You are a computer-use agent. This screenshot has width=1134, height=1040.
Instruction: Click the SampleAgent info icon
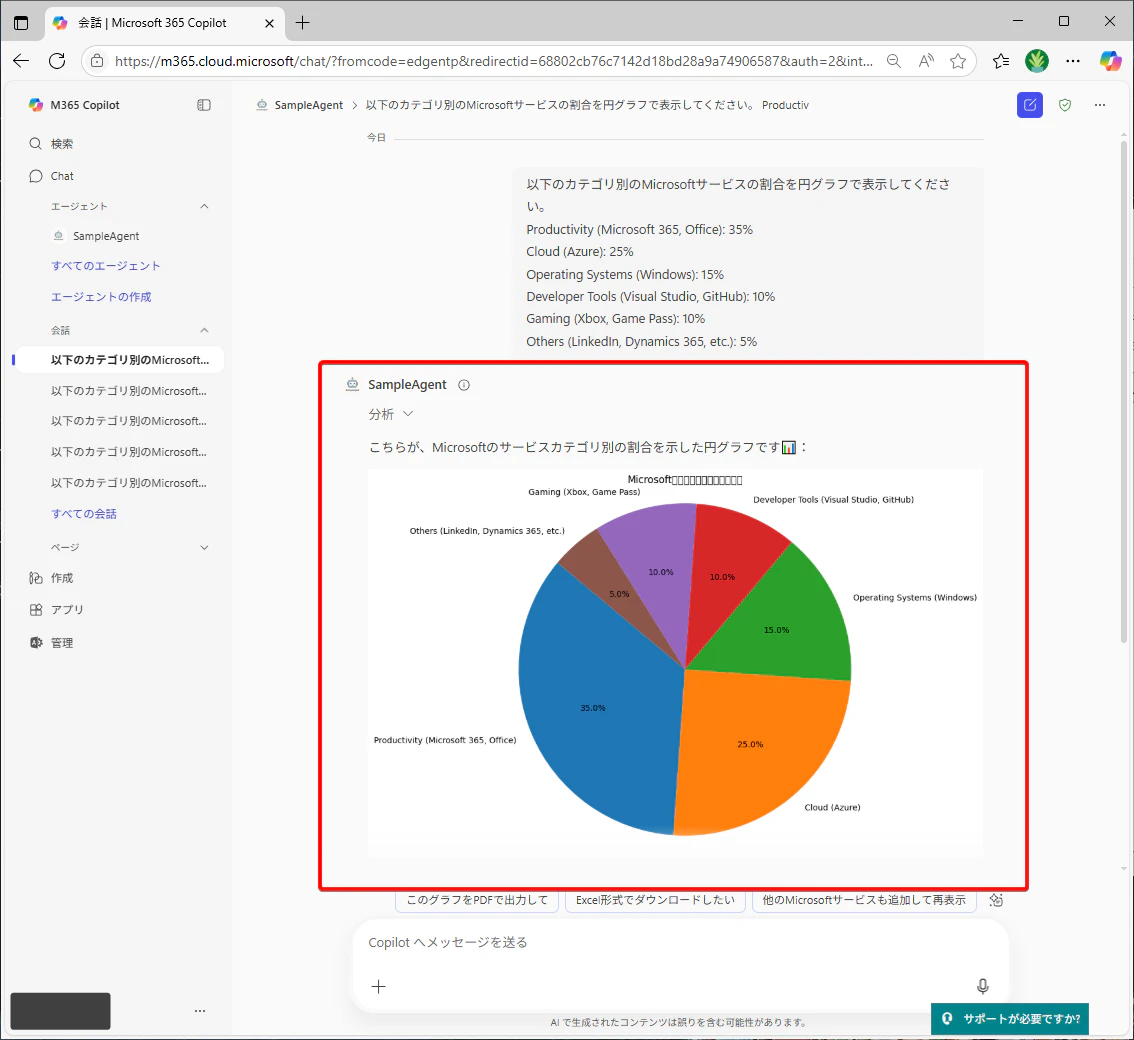coord(464,385)
